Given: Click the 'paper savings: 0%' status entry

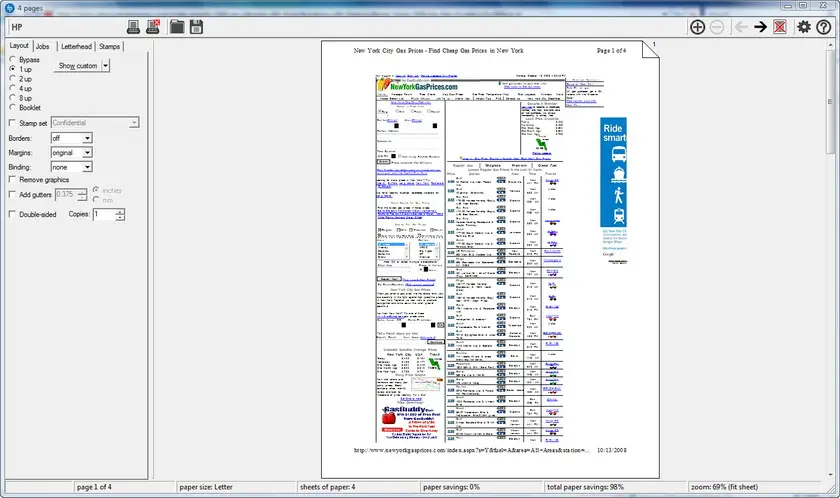Looking at the screenshot, I should pos(451,487).
